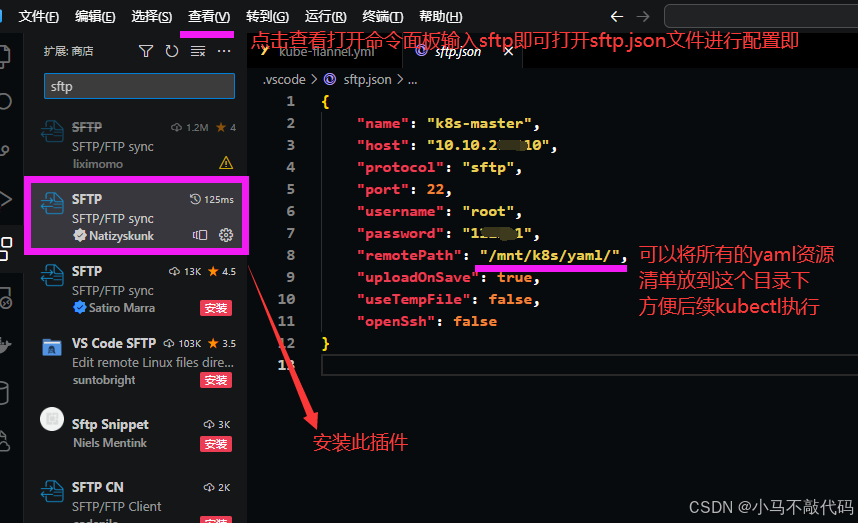Open Source Control in activity bar

pos(5,149)
